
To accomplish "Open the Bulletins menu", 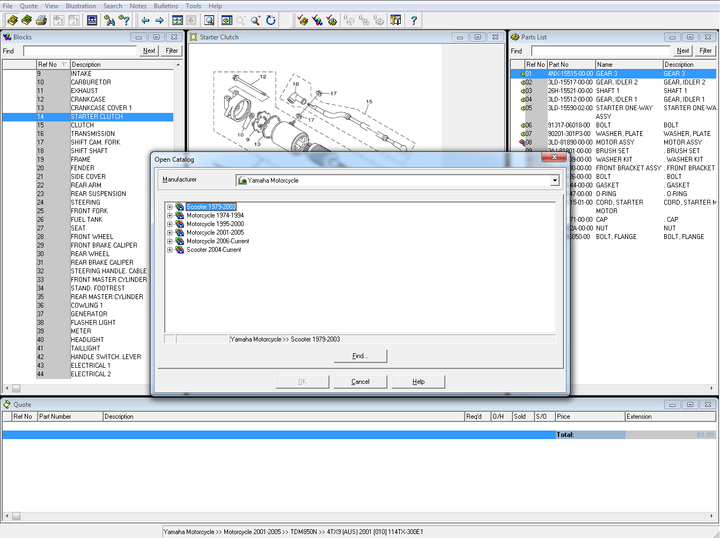I will coord(165,6).
